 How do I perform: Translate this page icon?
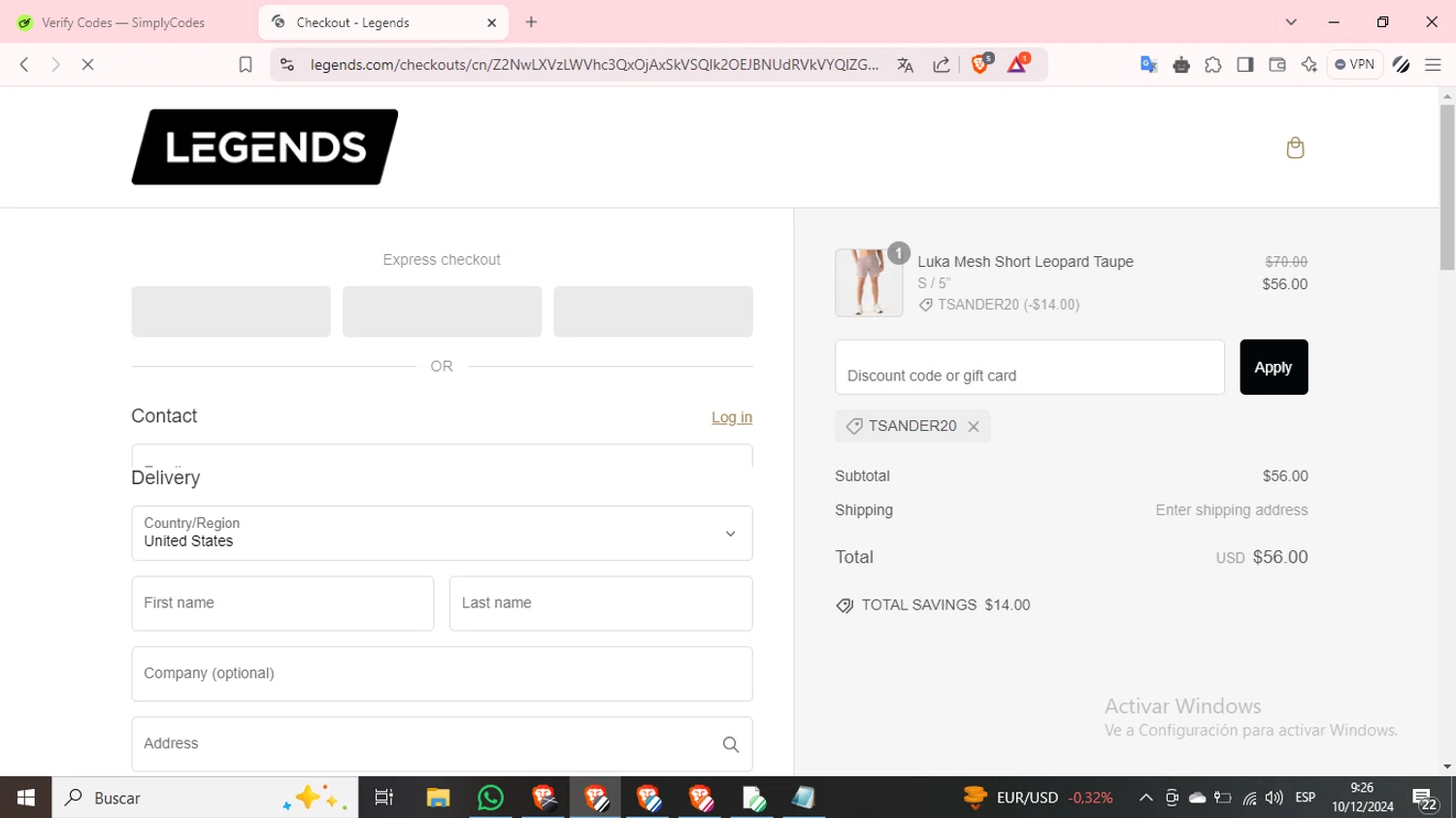coord(906,65)
